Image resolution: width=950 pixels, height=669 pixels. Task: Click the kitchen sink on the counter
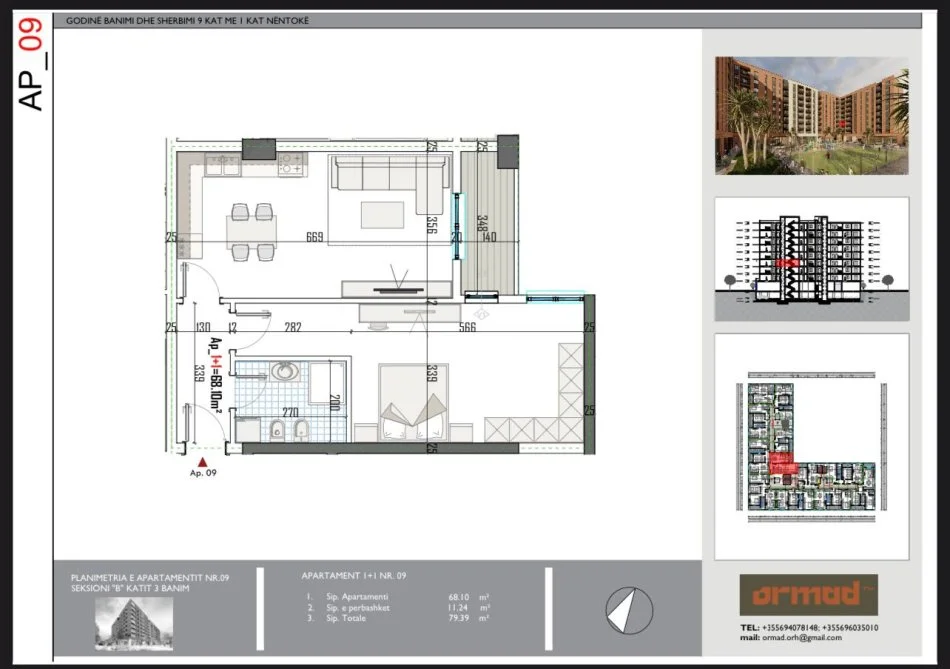[x=222, y=165]
